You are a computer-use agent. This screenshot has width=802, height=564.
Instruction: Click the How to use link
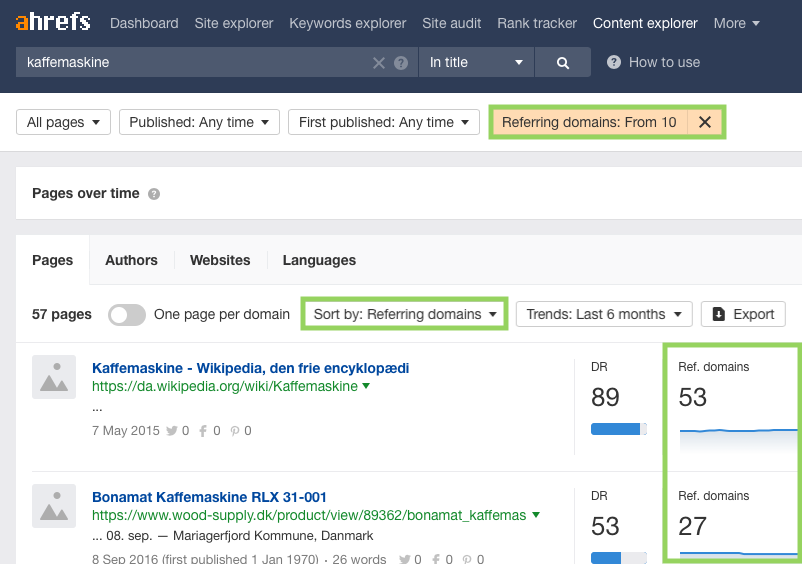(x=664, y=62)
